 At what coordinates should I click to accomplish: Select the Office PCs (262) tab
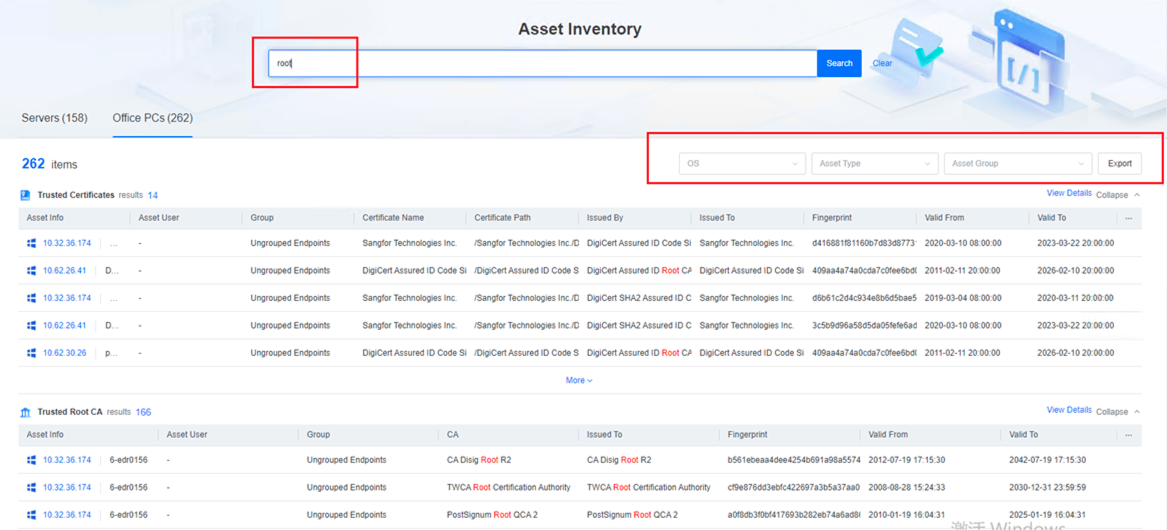[152, 118]
